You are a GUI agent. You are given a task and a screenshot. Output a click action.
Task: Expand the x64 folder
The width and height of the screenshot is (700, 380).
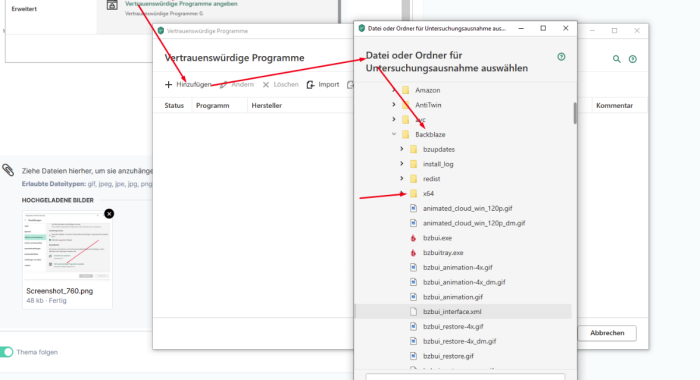pyautogui.click(x=401, y=193)
